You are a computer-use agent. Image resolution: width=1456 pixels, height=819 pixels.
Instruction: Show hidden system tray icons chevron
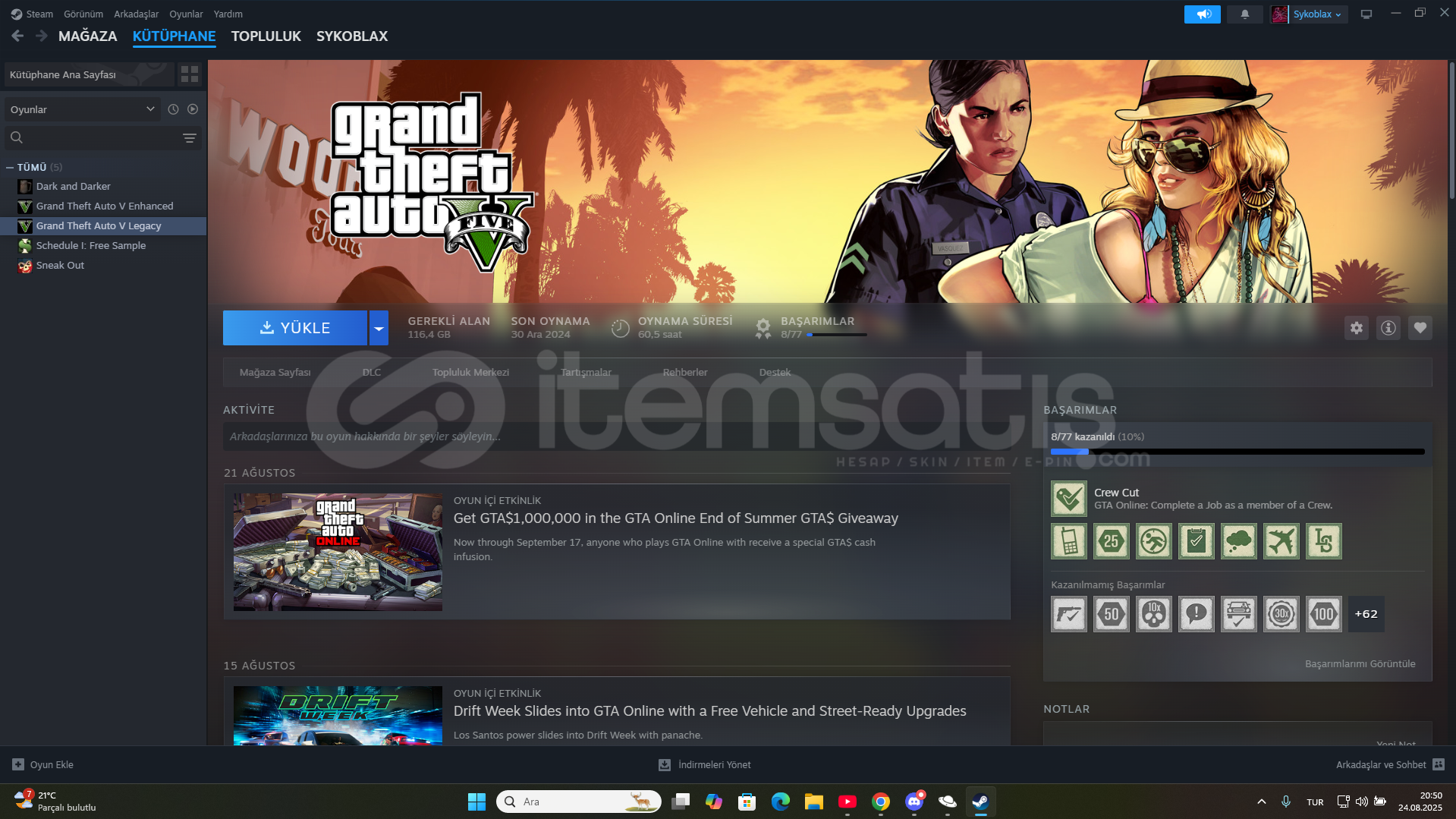pos(1261,802)
